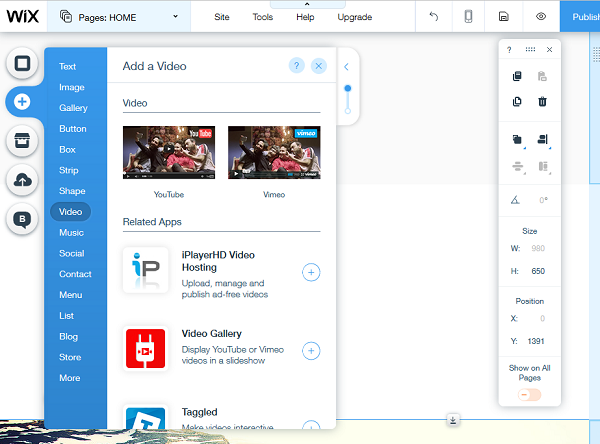Close the editor toolbox panel
The height and width of the screenshot is (444, 600).
(x=549, y=49)
